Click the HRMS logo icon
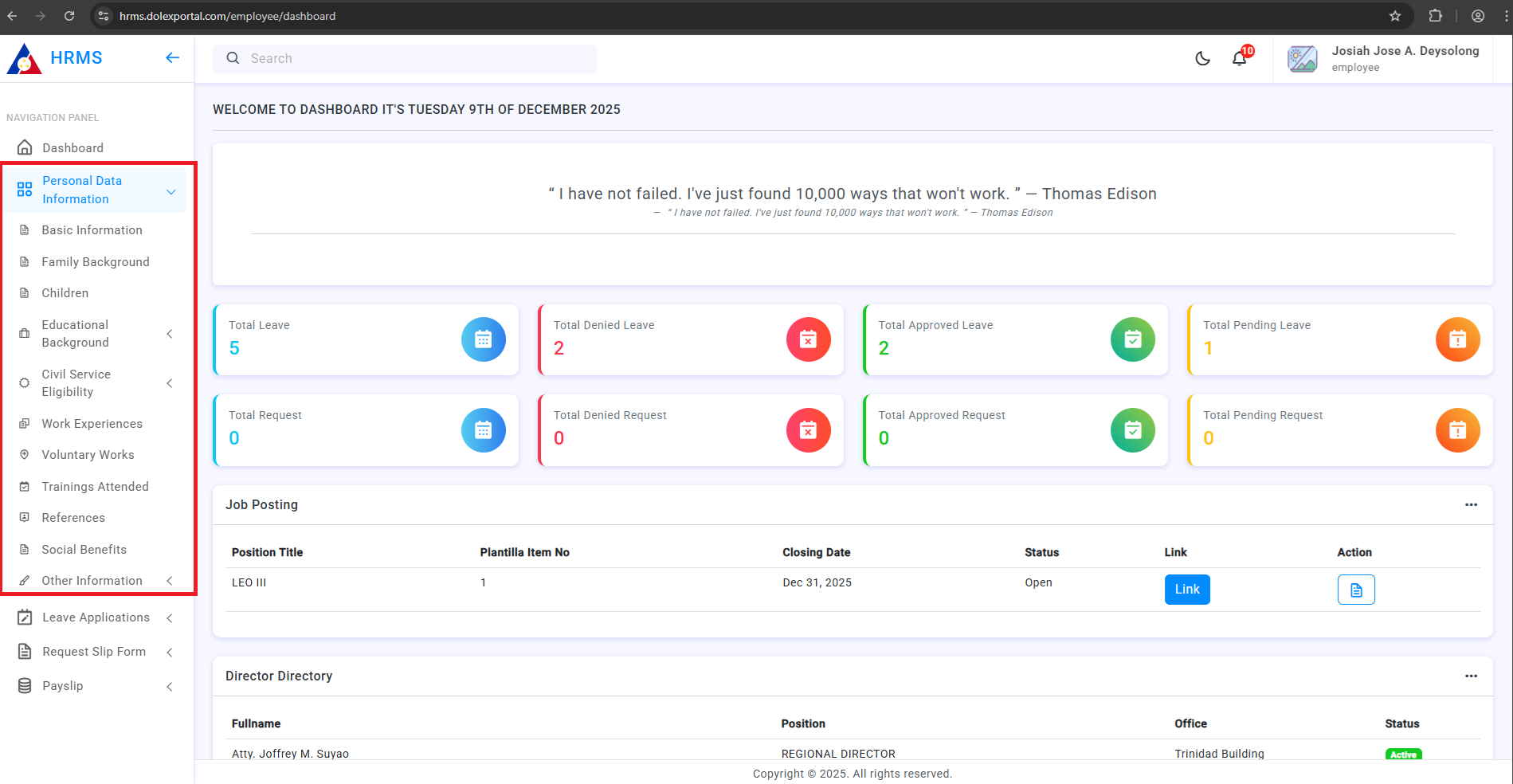Image resolution: width=1513 pixels, height=784 pixels. point(25,58)
